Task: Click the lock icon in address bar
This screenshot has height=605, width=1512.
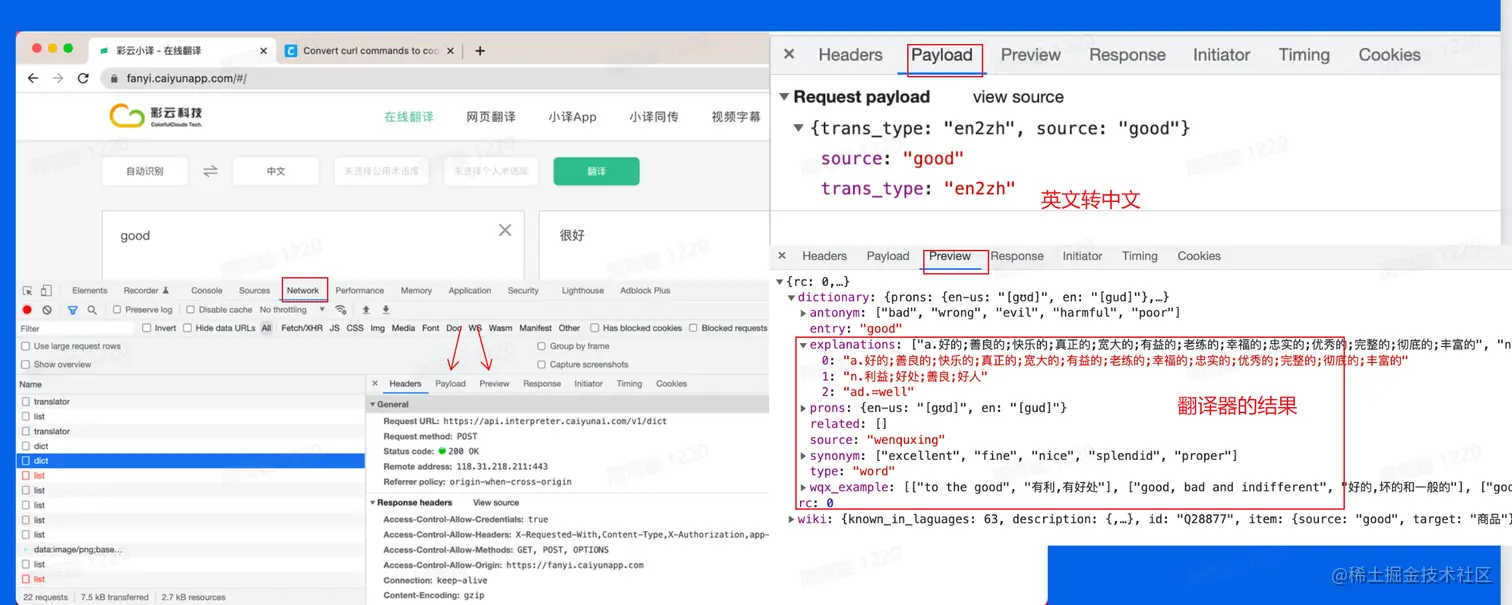Action: pyautogui.click(x=114, y=78)
